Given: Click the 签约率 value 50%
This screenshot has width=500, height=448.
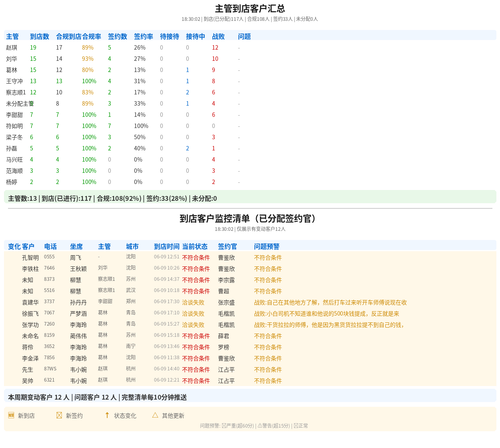Looking at the screenshot, I should coord(140,137).
